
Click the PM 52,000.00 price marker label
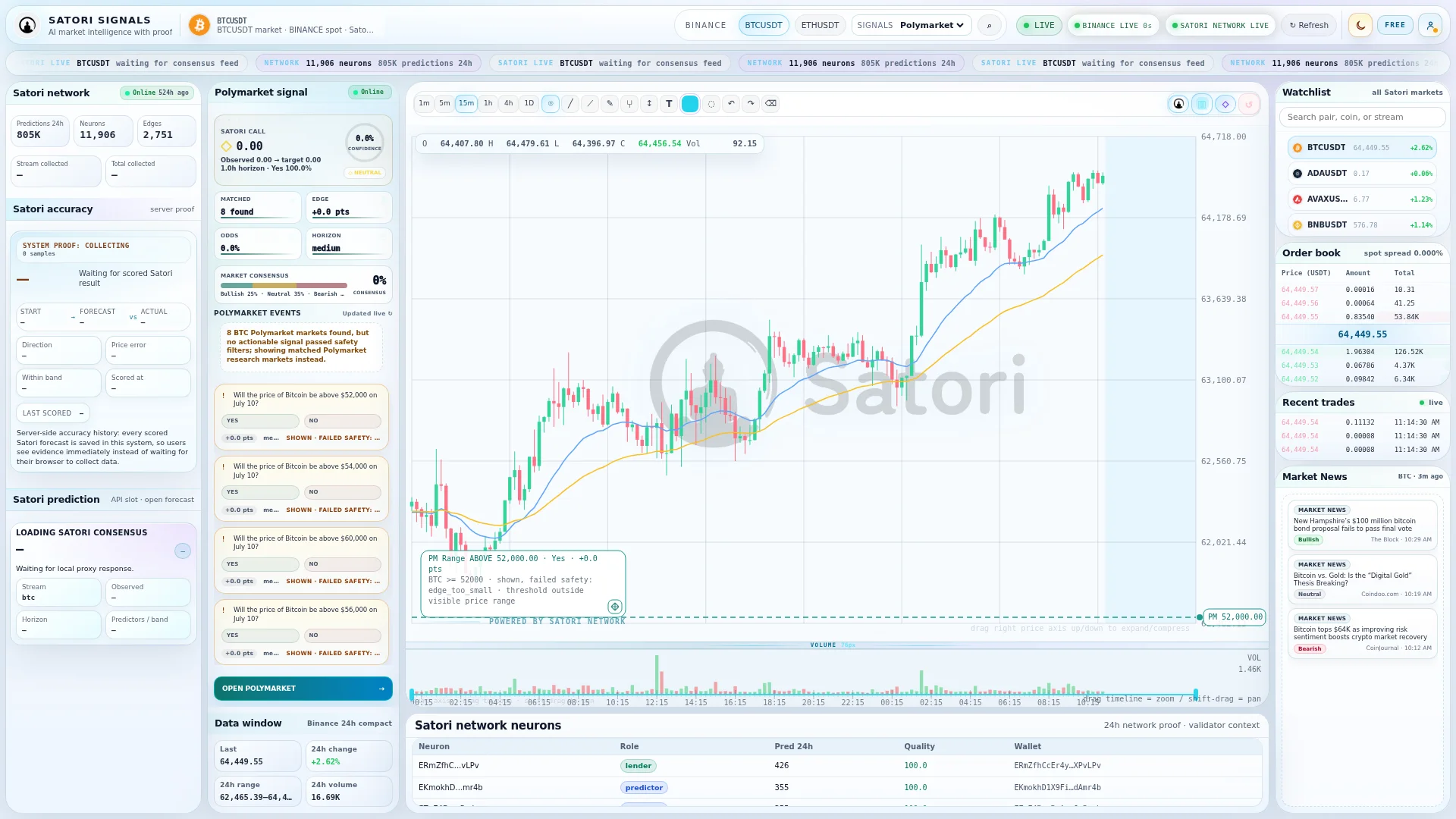click(1235, 617)
